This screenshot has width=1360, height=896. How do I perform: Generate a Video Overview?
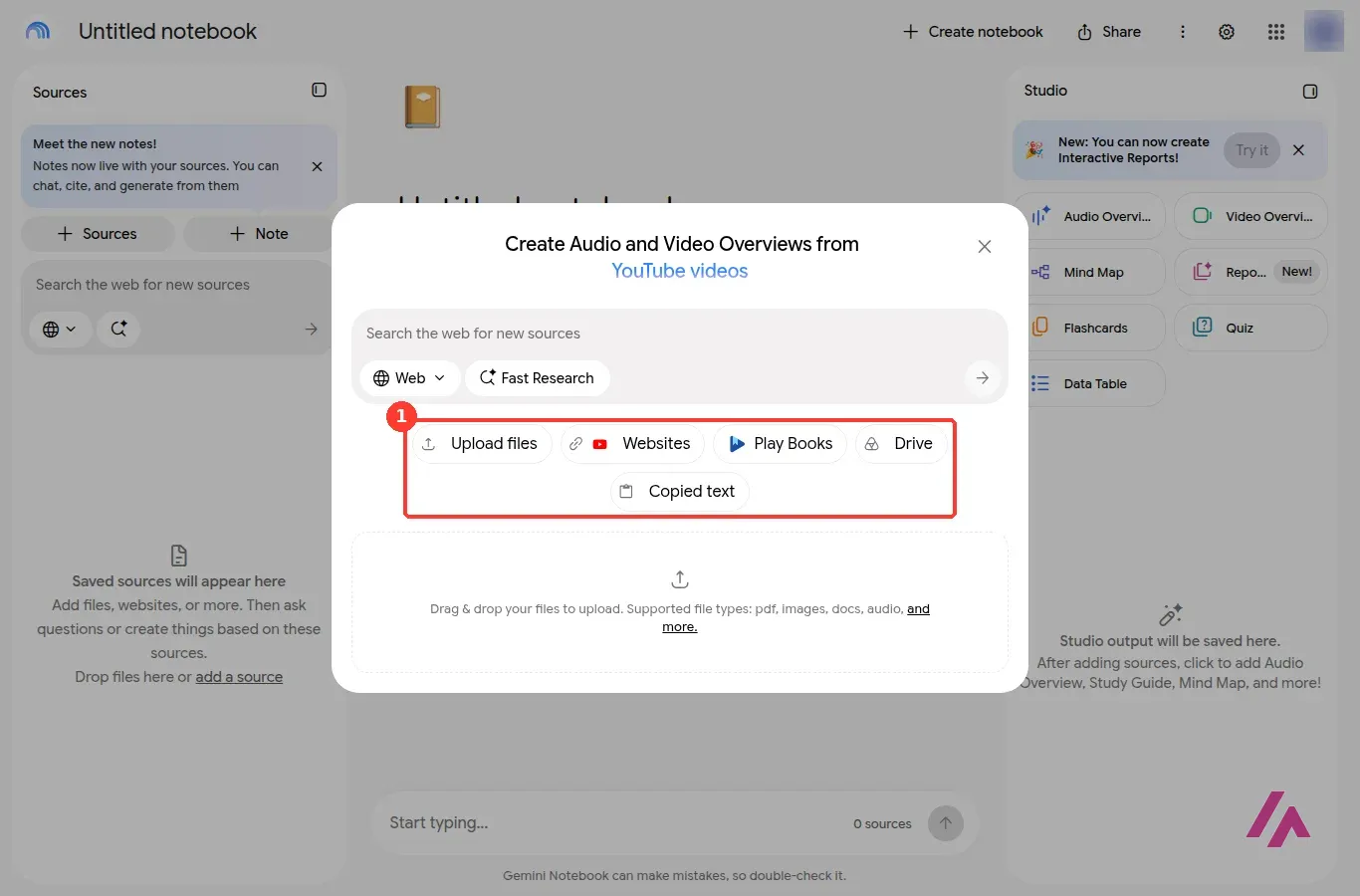tap(1251, 216)
